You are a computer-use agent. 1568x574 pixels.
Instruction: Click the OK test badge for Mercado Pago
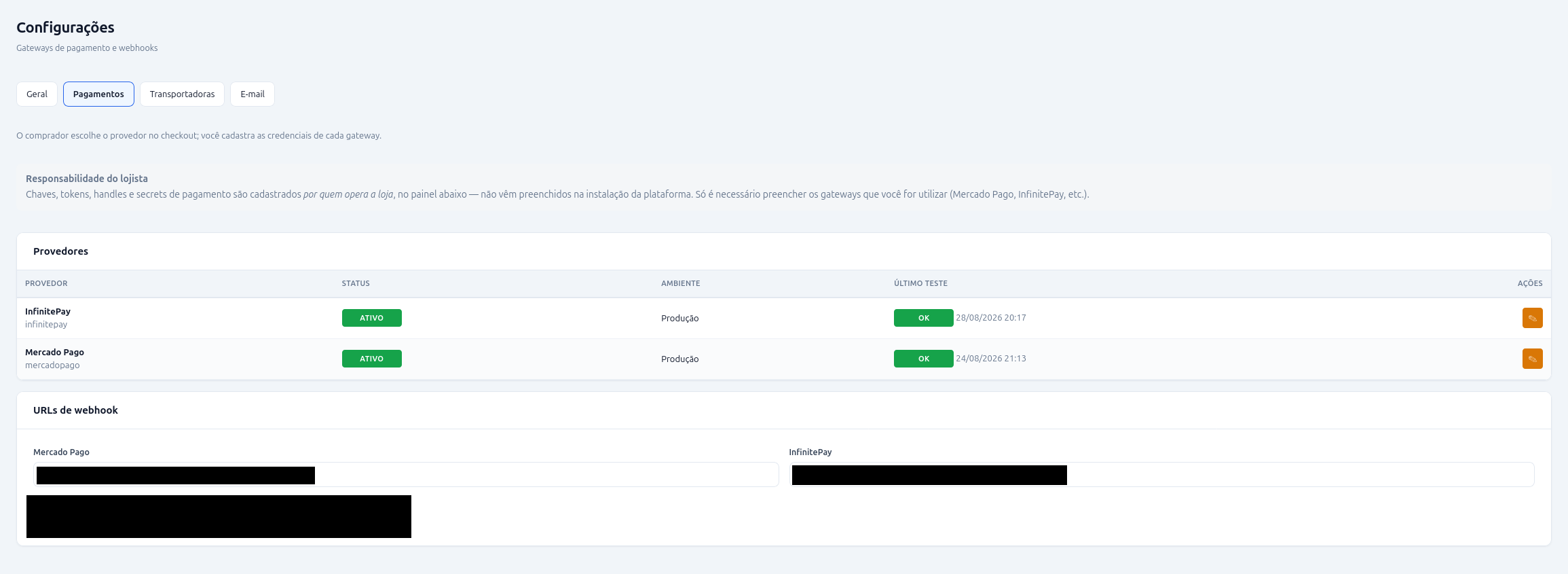(923, 359)
